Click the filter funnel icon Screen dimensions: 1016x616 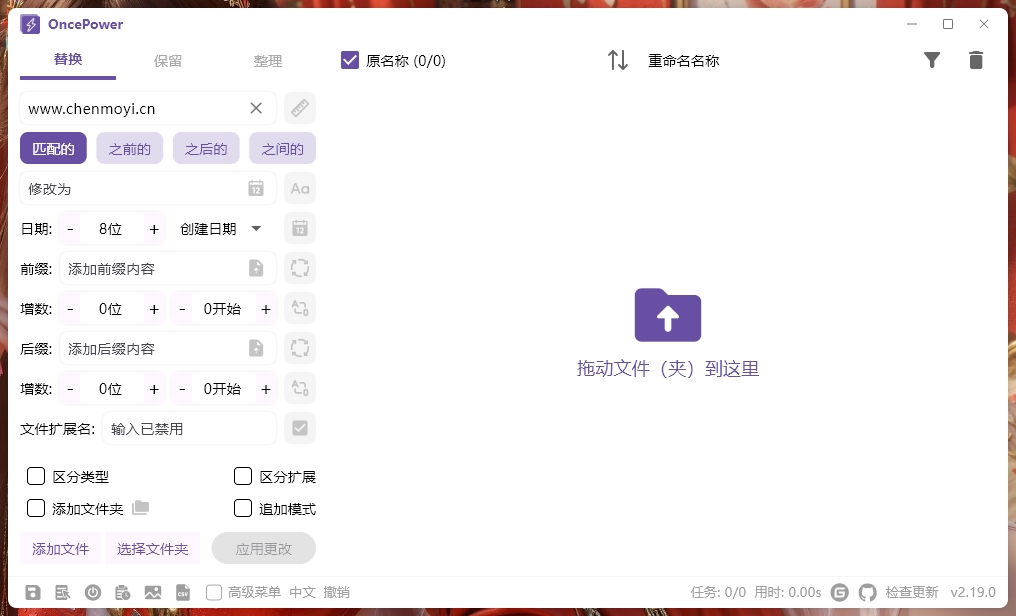click(932, 60)
